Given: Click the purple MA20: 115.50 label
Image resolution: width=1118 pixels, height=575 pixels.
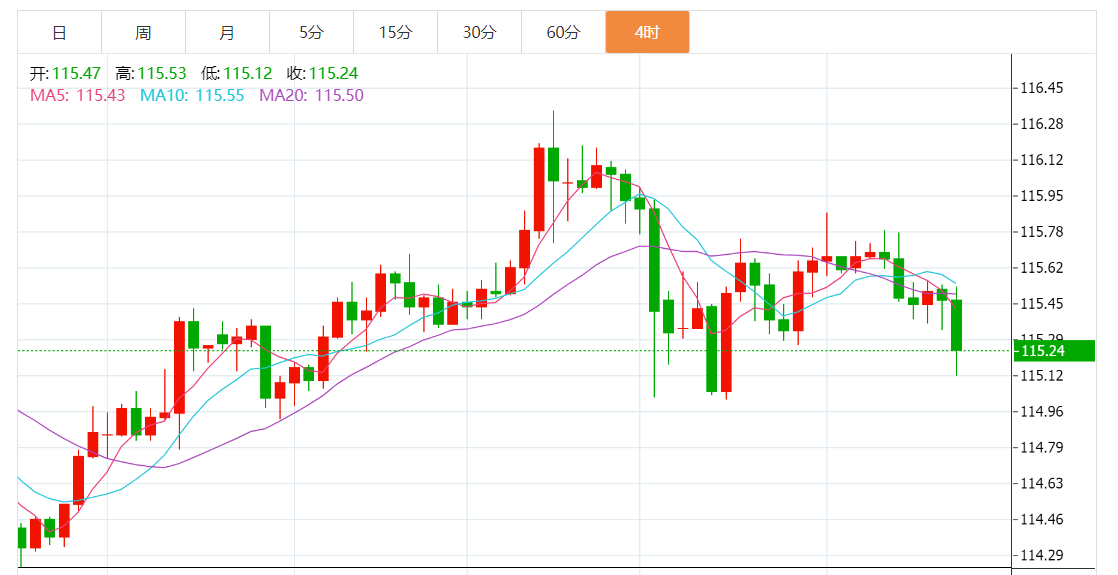Looking at the screenshot, I should point(311,95).
